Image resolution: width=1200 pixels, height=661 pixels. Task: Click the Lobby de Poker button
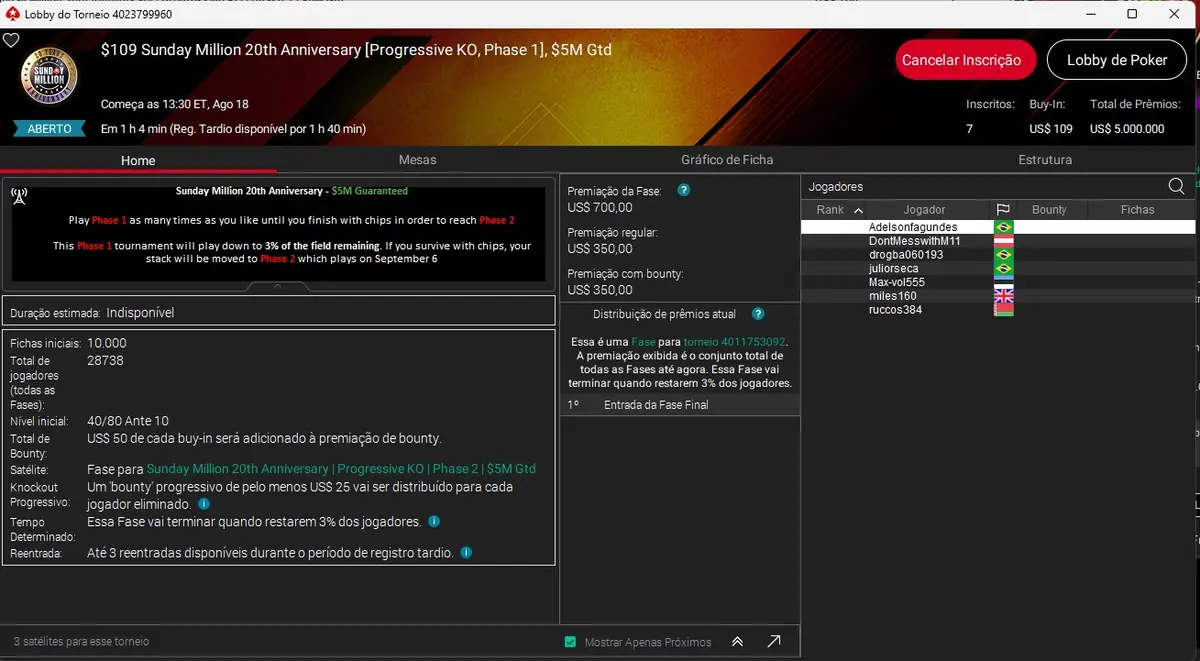click(x=1117, y=60)
